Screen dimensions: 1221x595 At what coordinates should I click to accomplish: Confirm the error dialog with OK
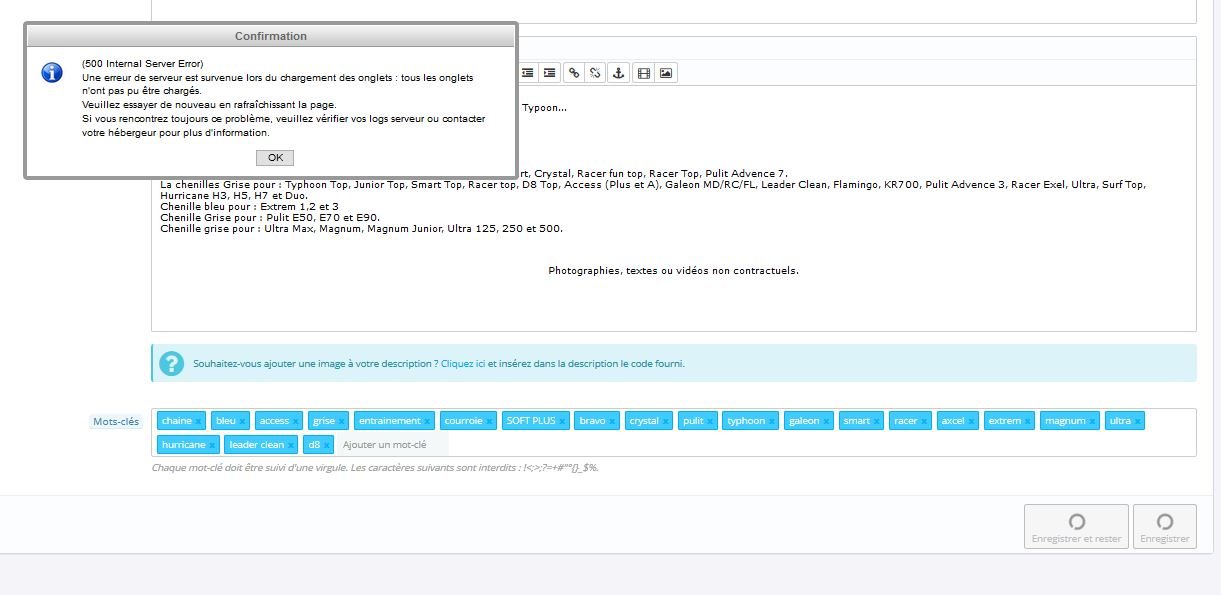click(x=275, y=158)
